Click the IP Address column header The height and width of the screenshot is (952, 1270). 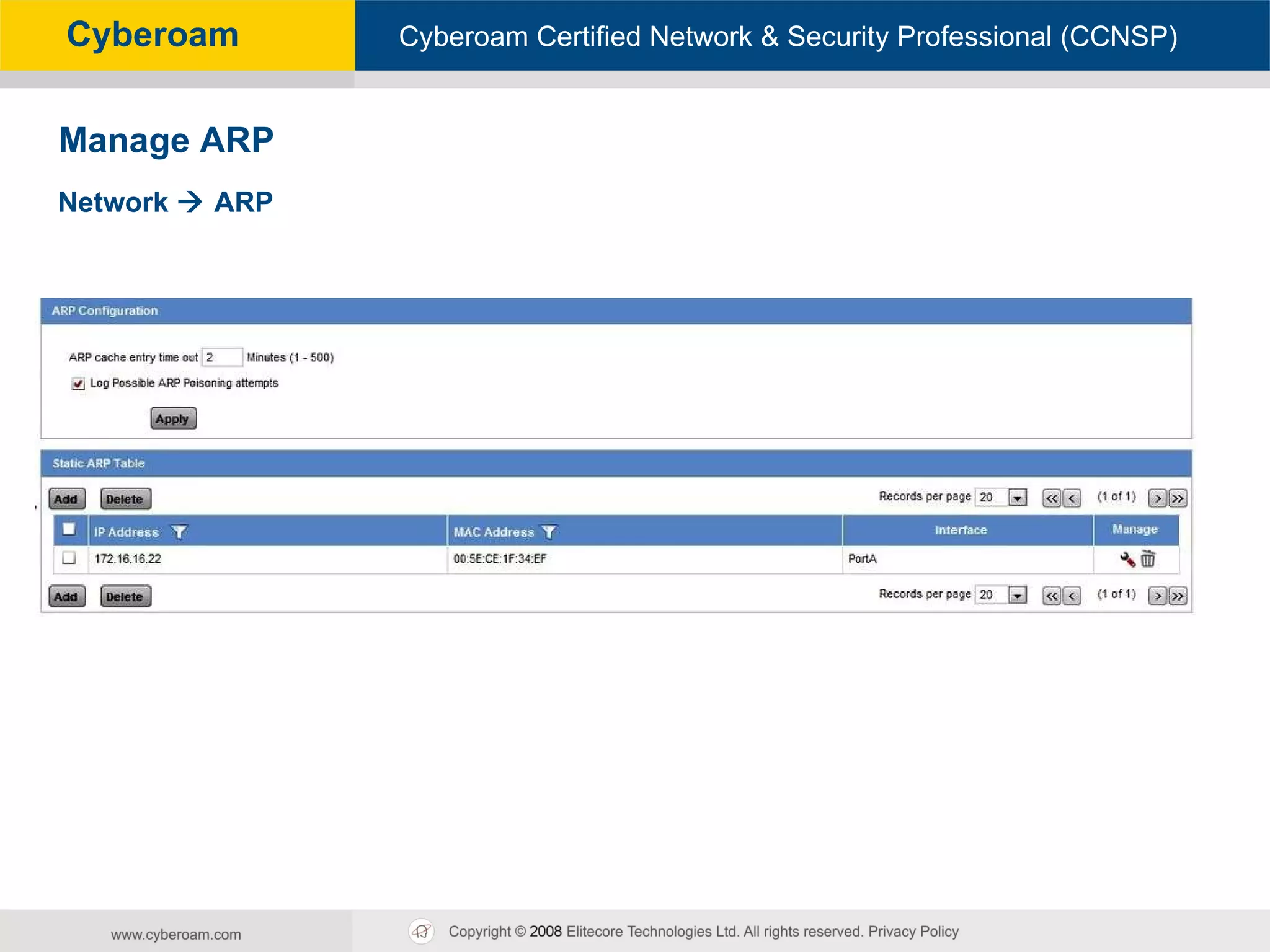point(126,532)
